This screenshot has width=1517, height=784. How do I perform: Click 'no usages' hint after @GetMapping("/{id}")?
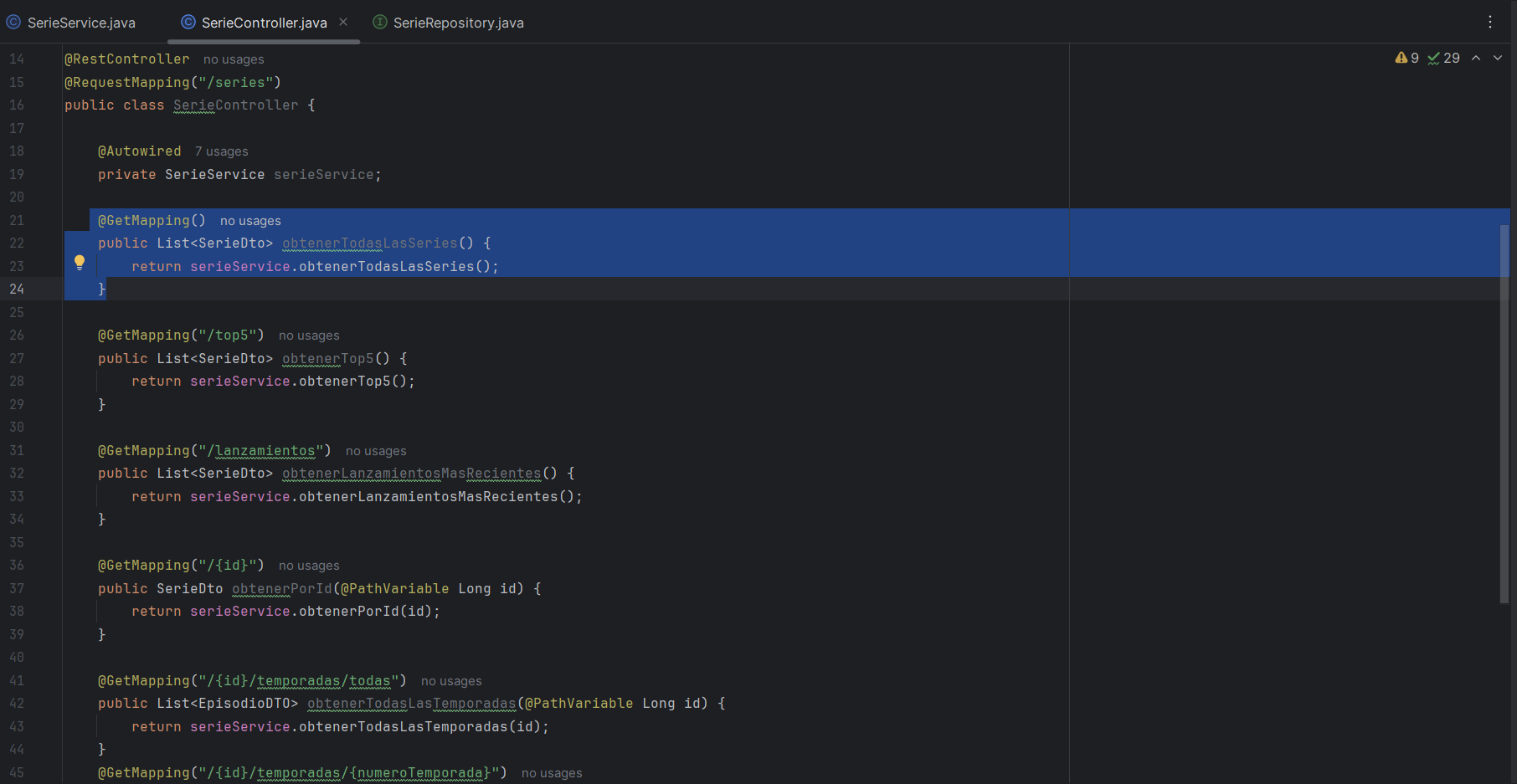click(x=309, y=566)
